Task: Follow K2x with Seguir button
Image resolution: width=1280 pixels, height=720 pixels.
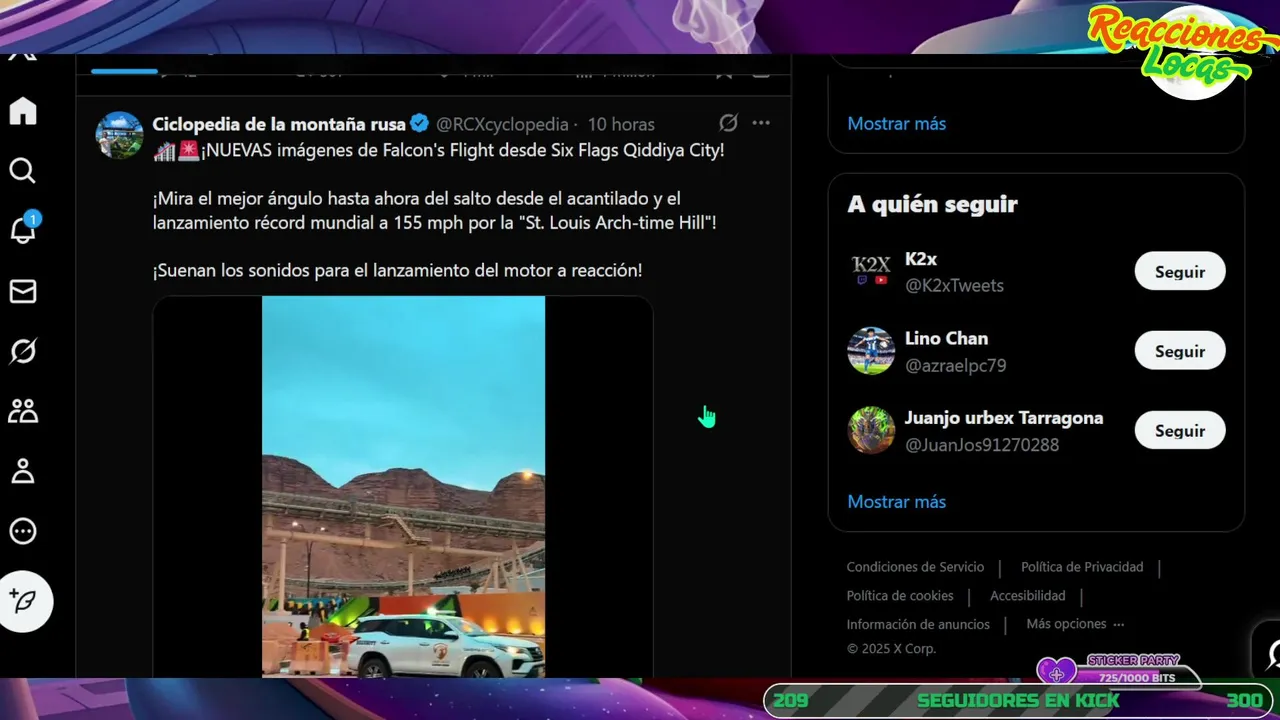Action: coord(1180,271)
